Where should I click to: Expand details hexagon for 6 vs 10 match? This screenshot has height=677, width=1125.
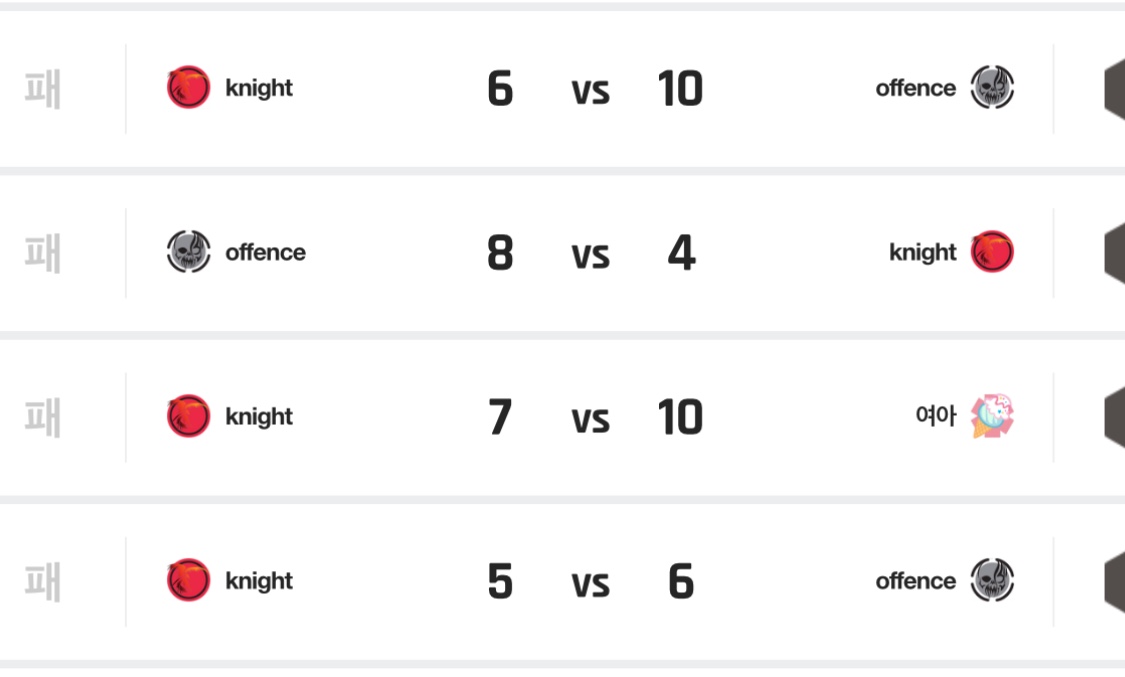[1113, 88]
